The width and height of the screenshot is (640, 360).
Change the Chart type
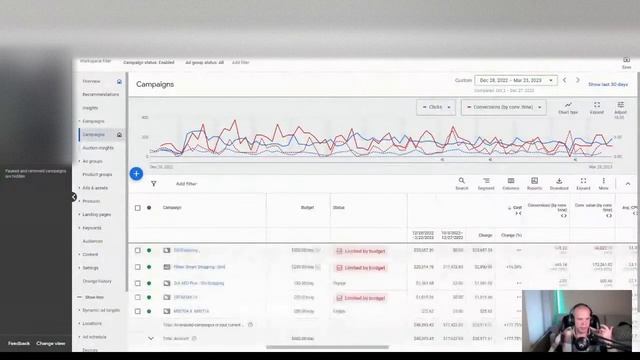point(568,108)
